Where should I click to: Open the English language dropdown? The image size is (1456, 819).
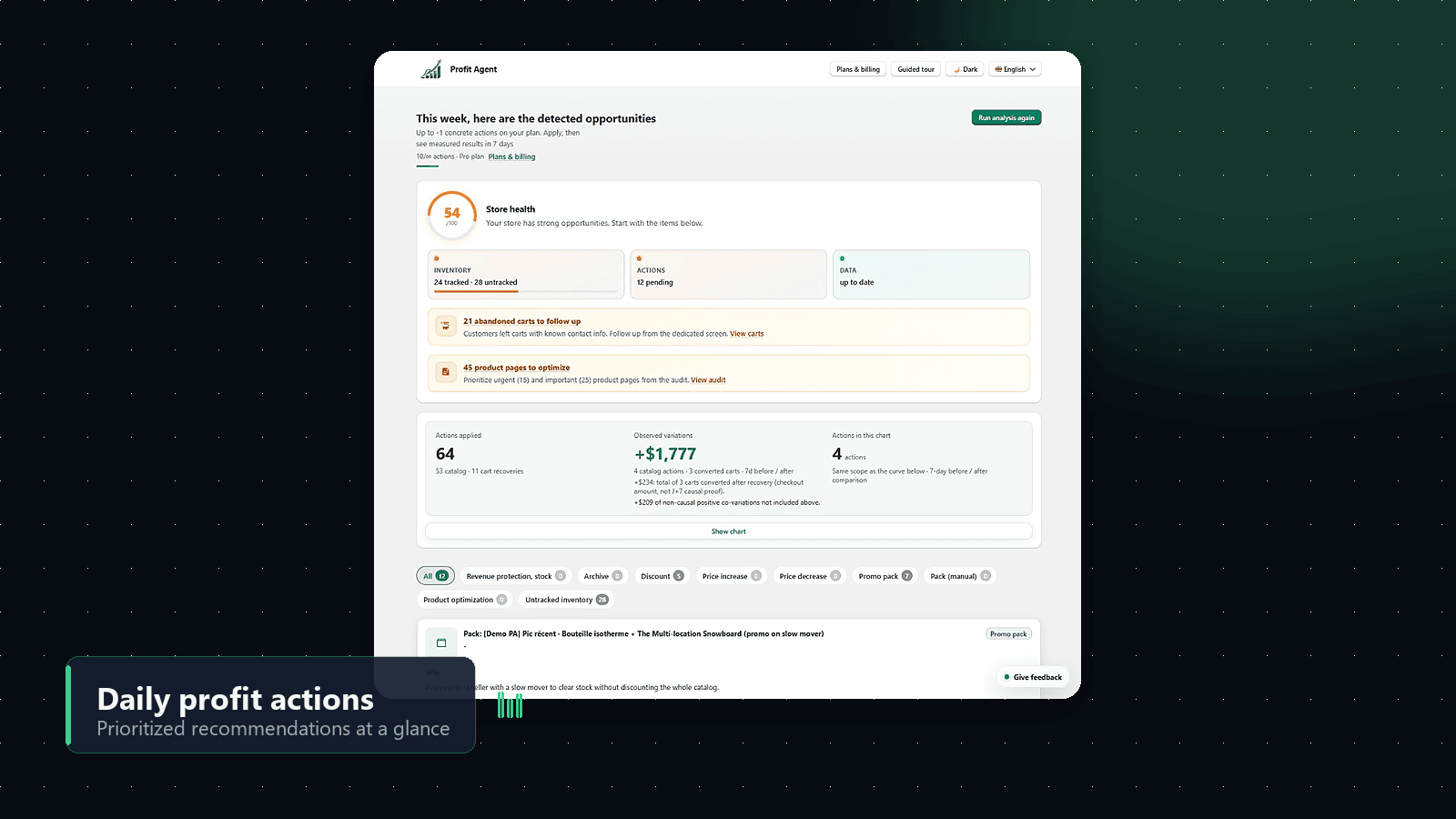click(x=1015, y=69)
